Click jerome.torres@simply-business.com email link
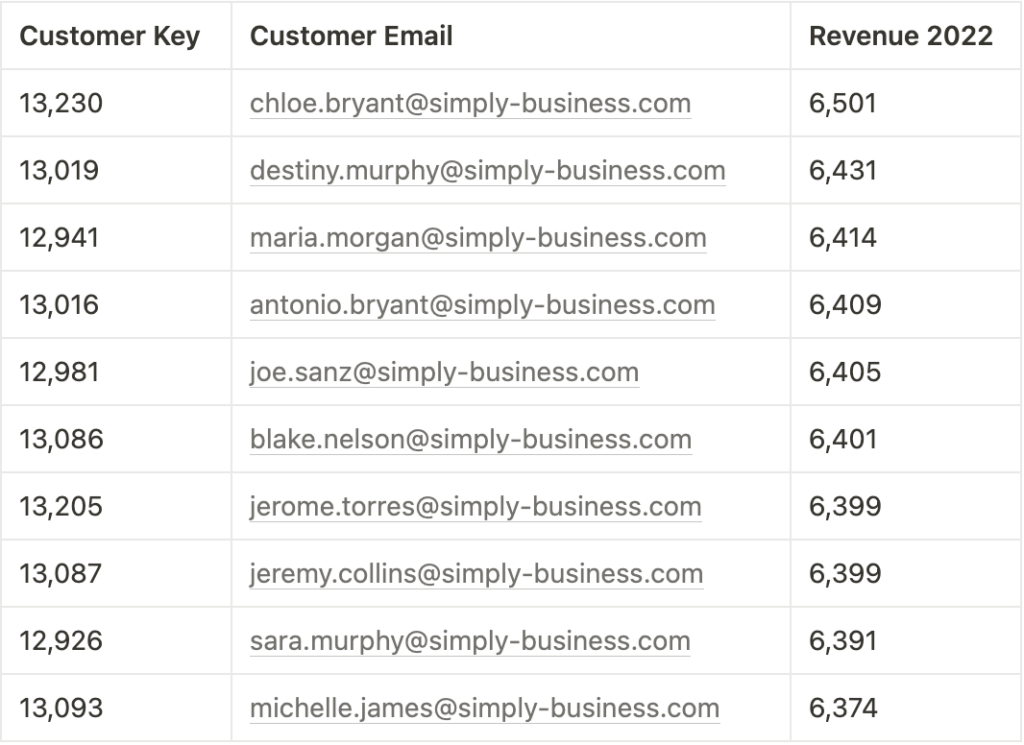Viewport: 1024px width, 745px height. tap(475, 507)
